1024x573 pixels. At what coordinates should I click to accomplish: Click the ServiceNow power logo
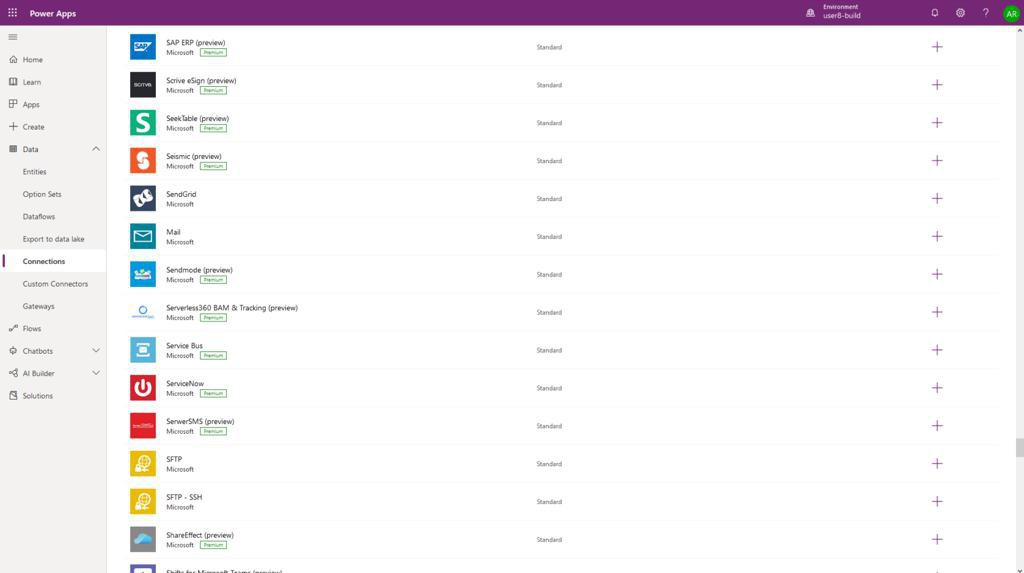(x=142, y=388)
